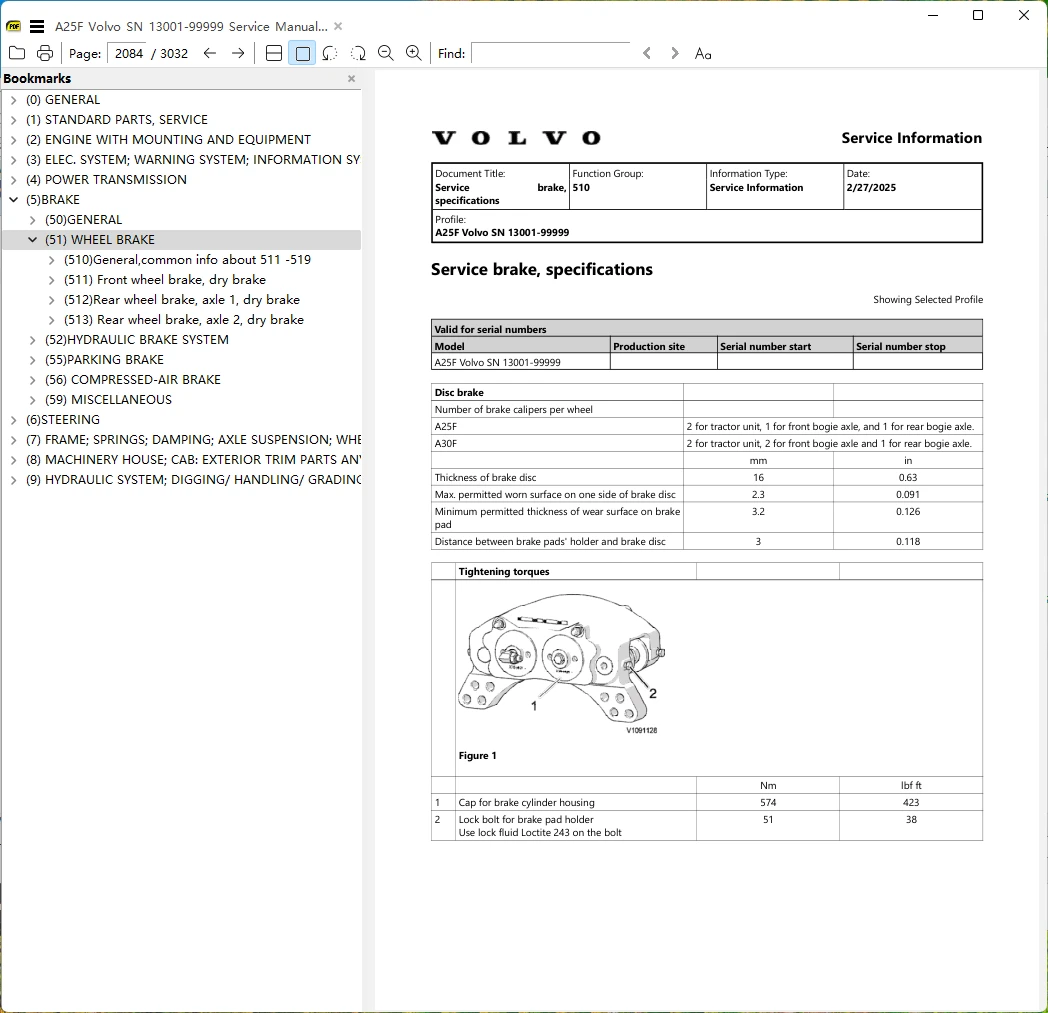This screenshot has width=1048, height=1013.
Task: Close the A25F Volvo Service Manual tab
Action: pos(338,27)
